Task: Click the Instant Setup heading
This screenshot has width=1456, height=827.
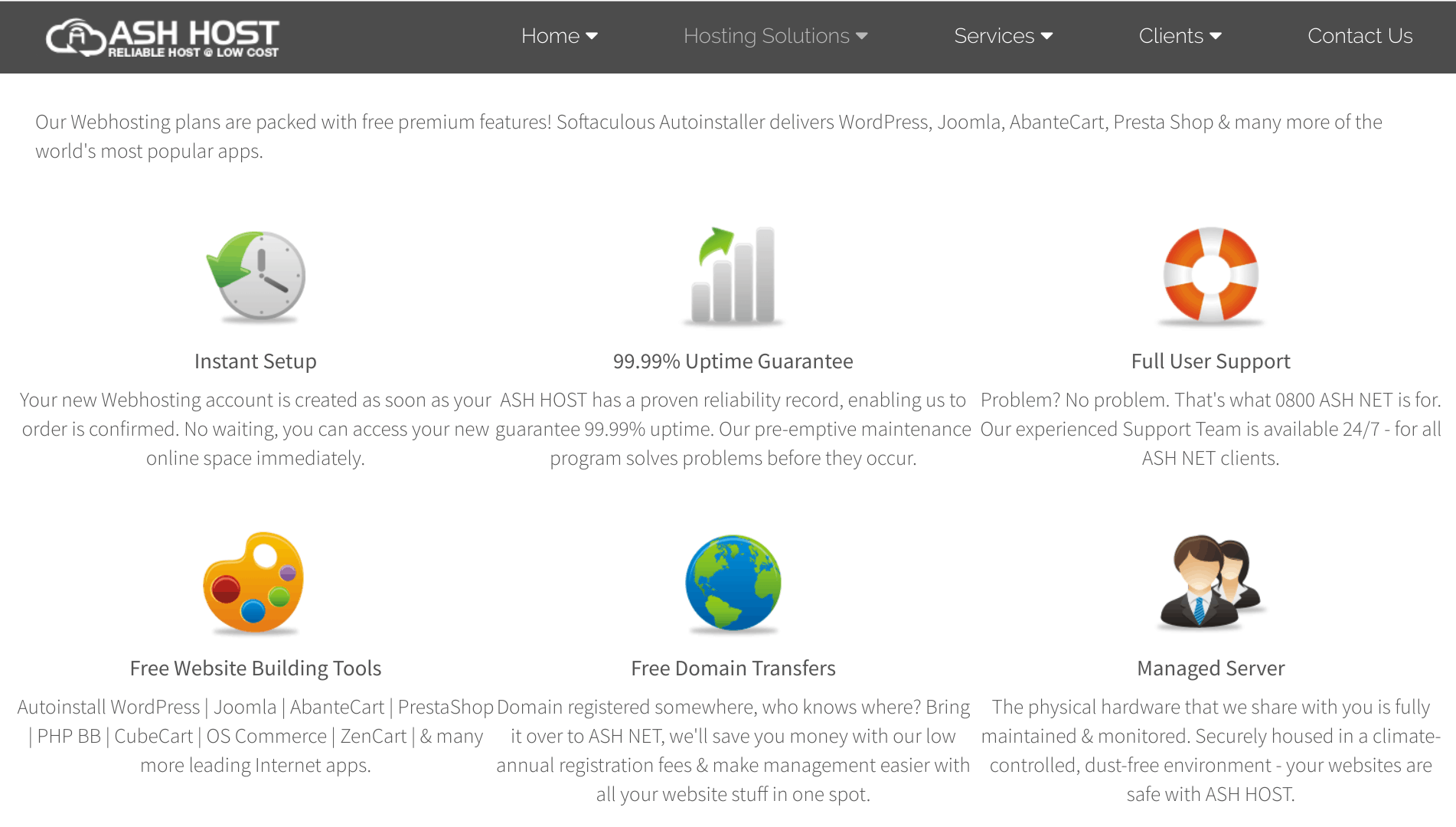Action: pyautogui.click(x=255, y=361)
